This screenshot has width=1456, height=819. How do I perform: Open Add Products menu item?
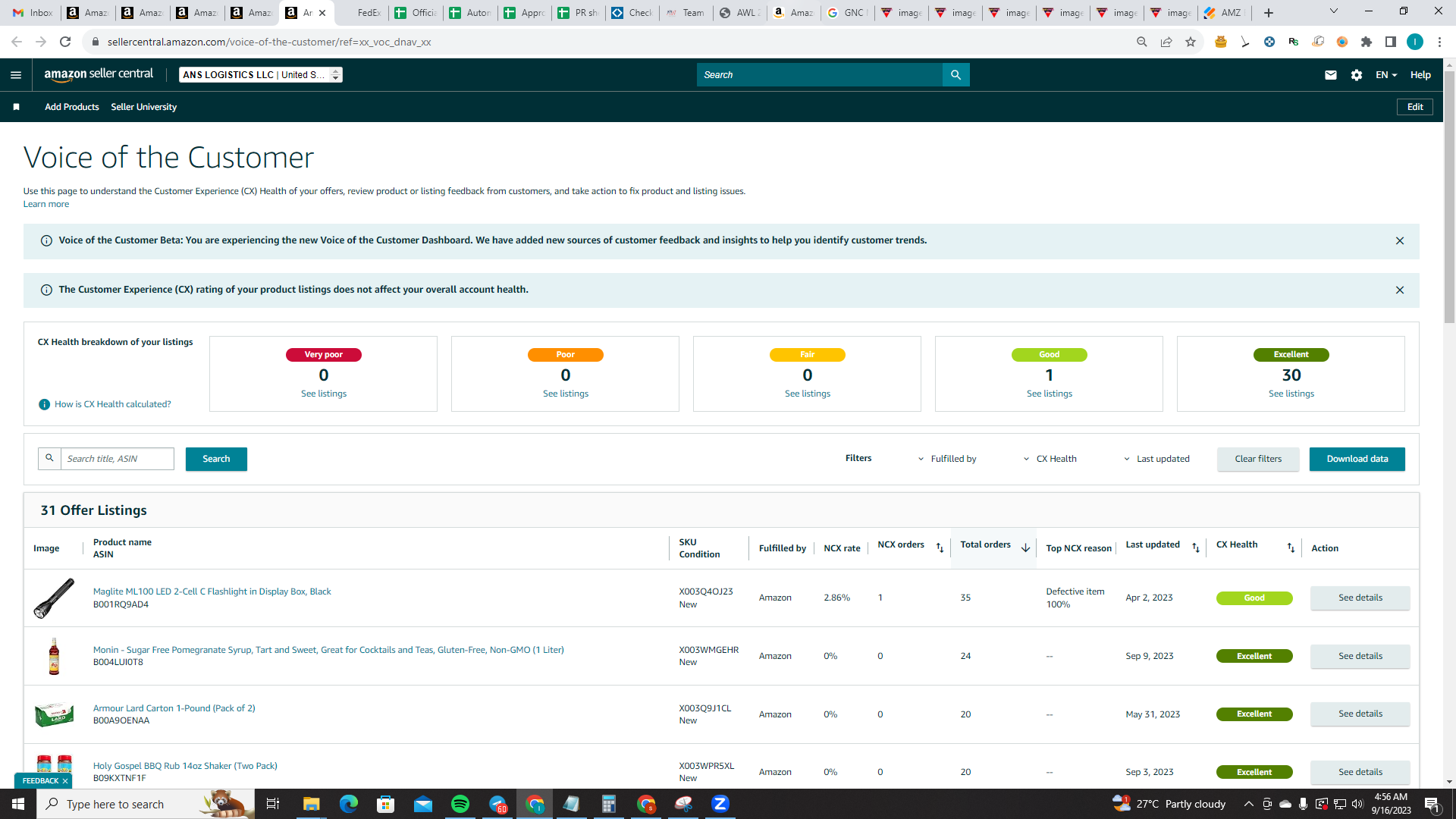(72, 107)
